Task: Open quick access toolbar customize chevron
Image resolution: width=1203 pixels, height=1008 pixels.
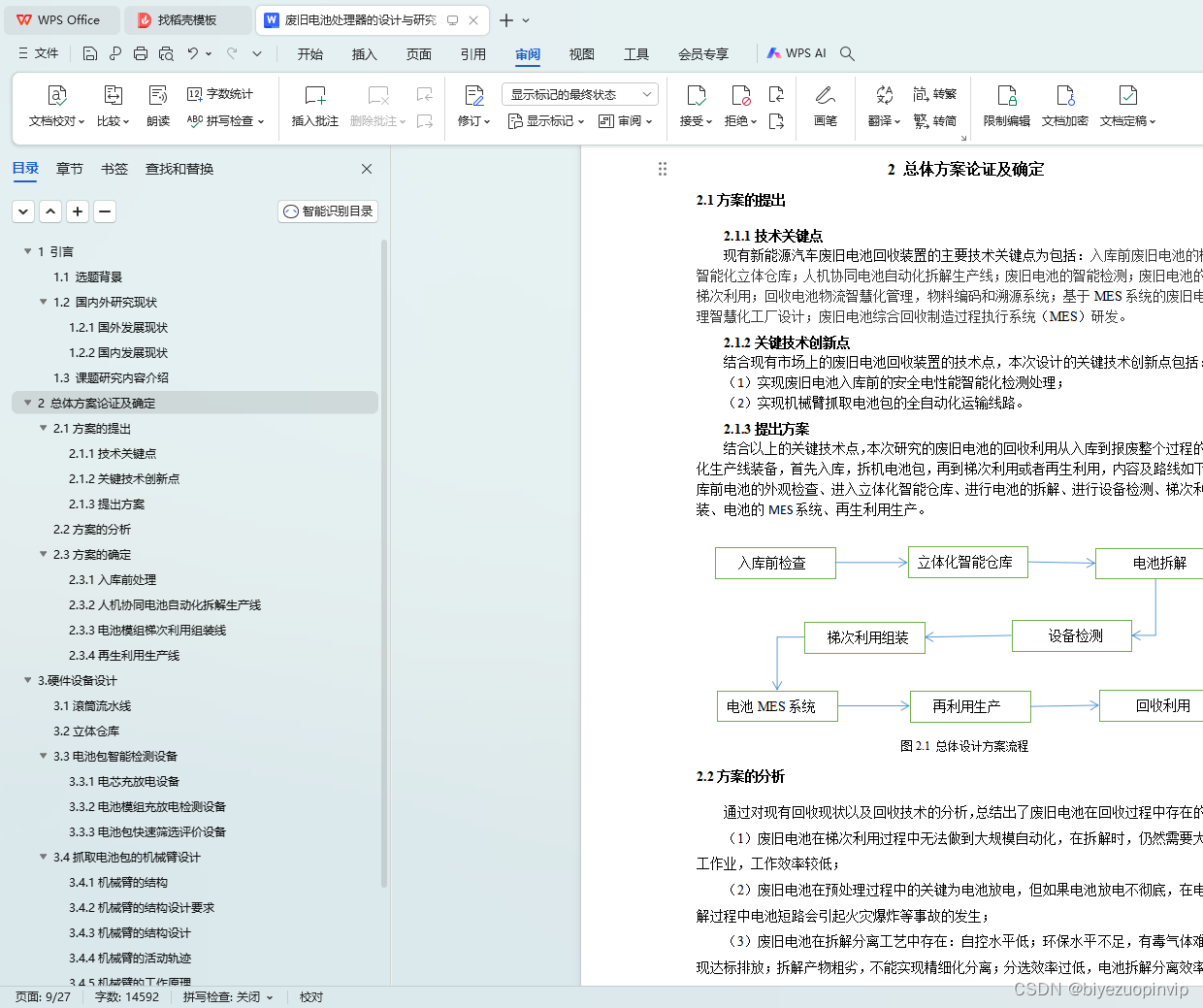Action: tap(257, 53)
